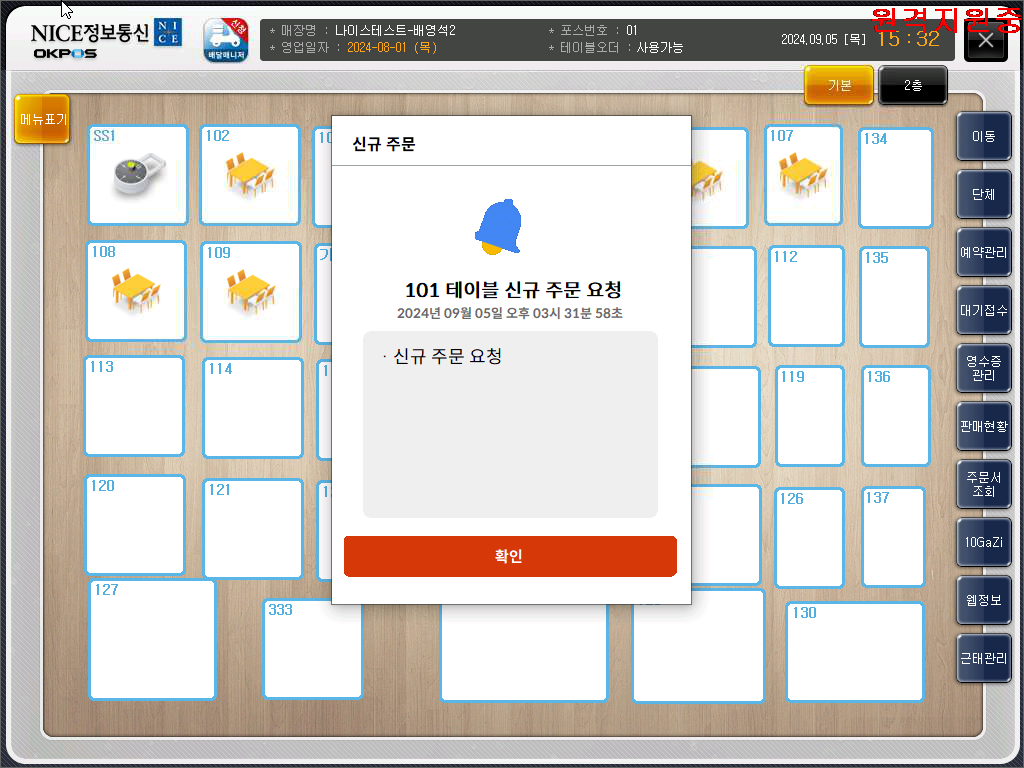Select empty table 127
The width and height of the screenshot is (1024, 768).
(152, 639)
